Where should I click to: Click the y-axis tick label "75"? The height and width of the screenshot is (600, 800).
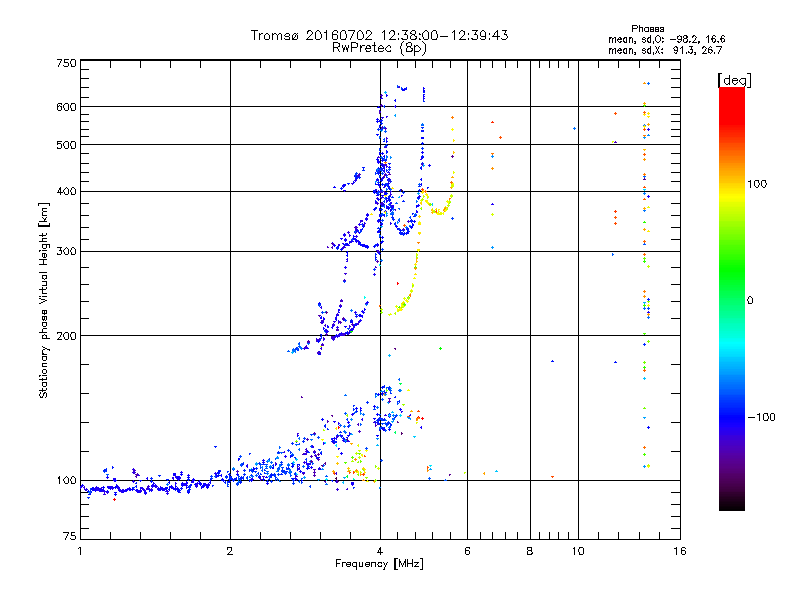(70, 536)
